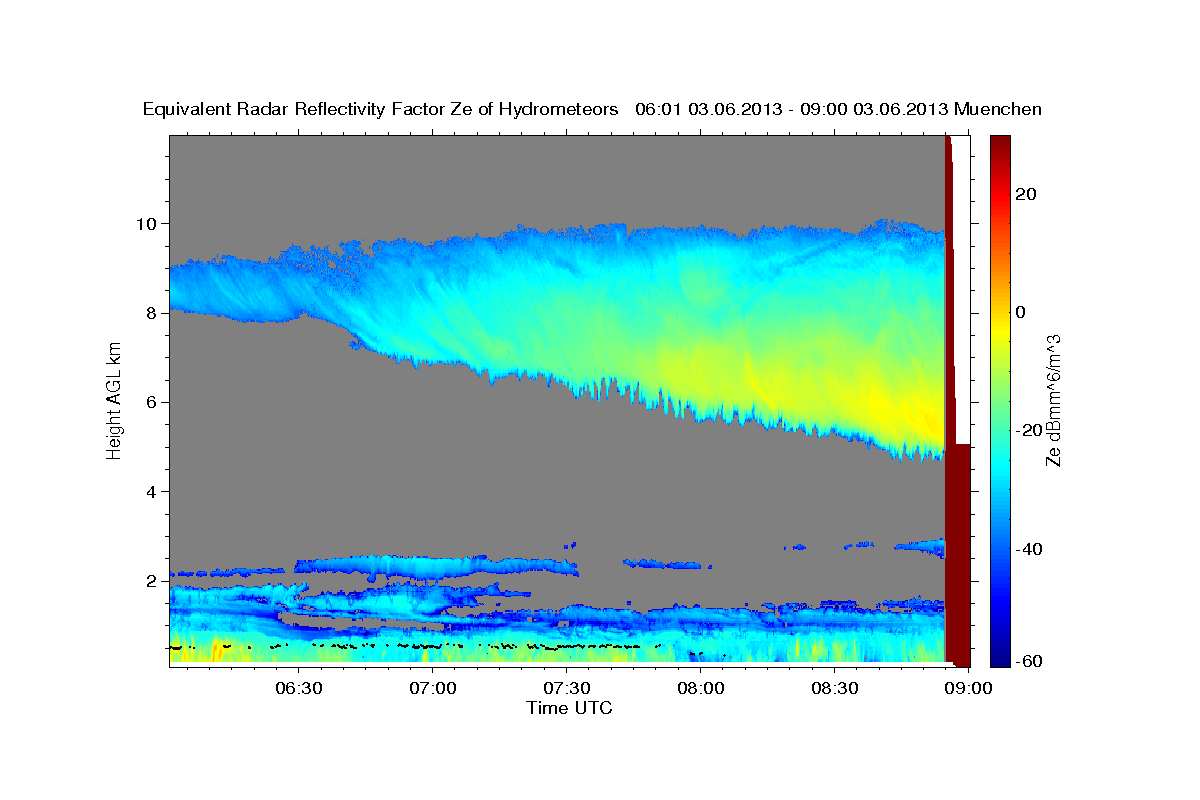
Task: Click the '09:00' time tick label
Action: click(x=970, y=688)
